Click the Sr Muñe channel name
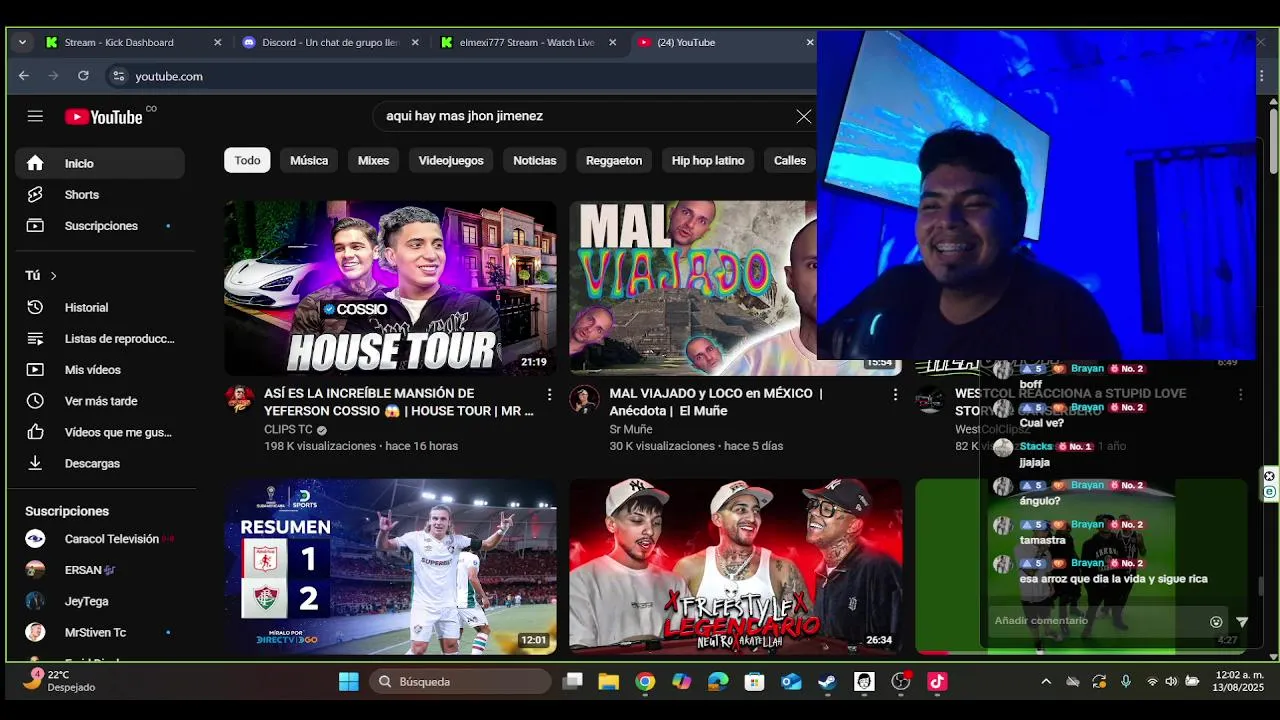The image size is (1280, 720). (631, 429)
